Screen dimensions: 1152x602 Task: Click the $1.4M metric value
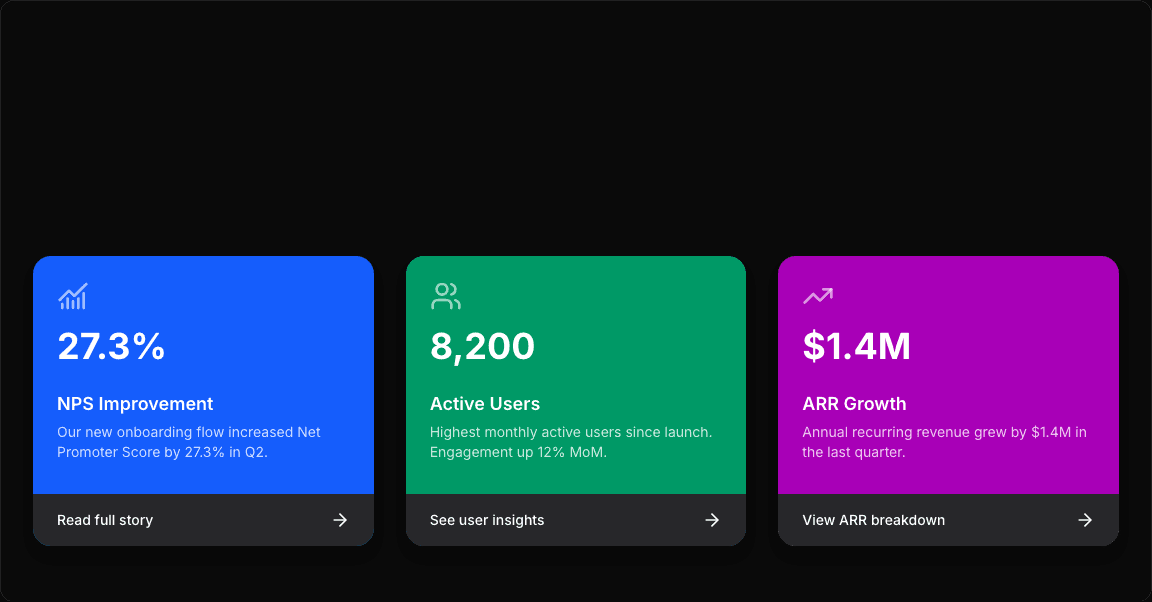(856, 347)
